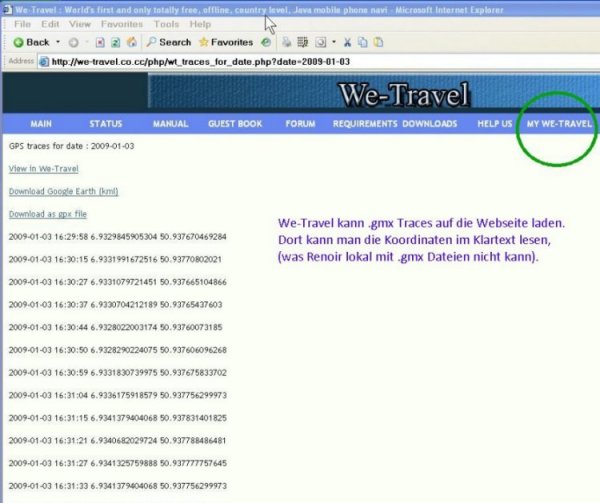The image size is (600, 503).
Task: Open the Help menu
Action: [200, 24]
